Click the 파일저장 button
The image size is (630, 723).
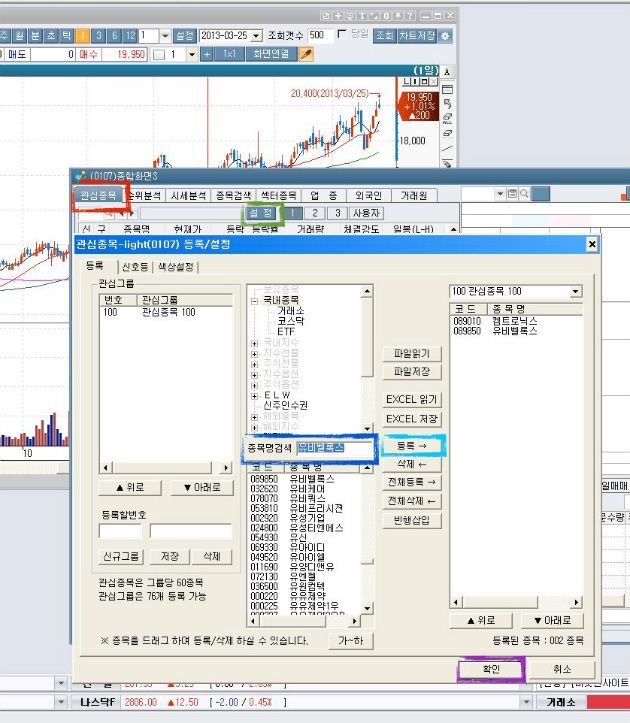pyautogui.click(x=412, y=372)
